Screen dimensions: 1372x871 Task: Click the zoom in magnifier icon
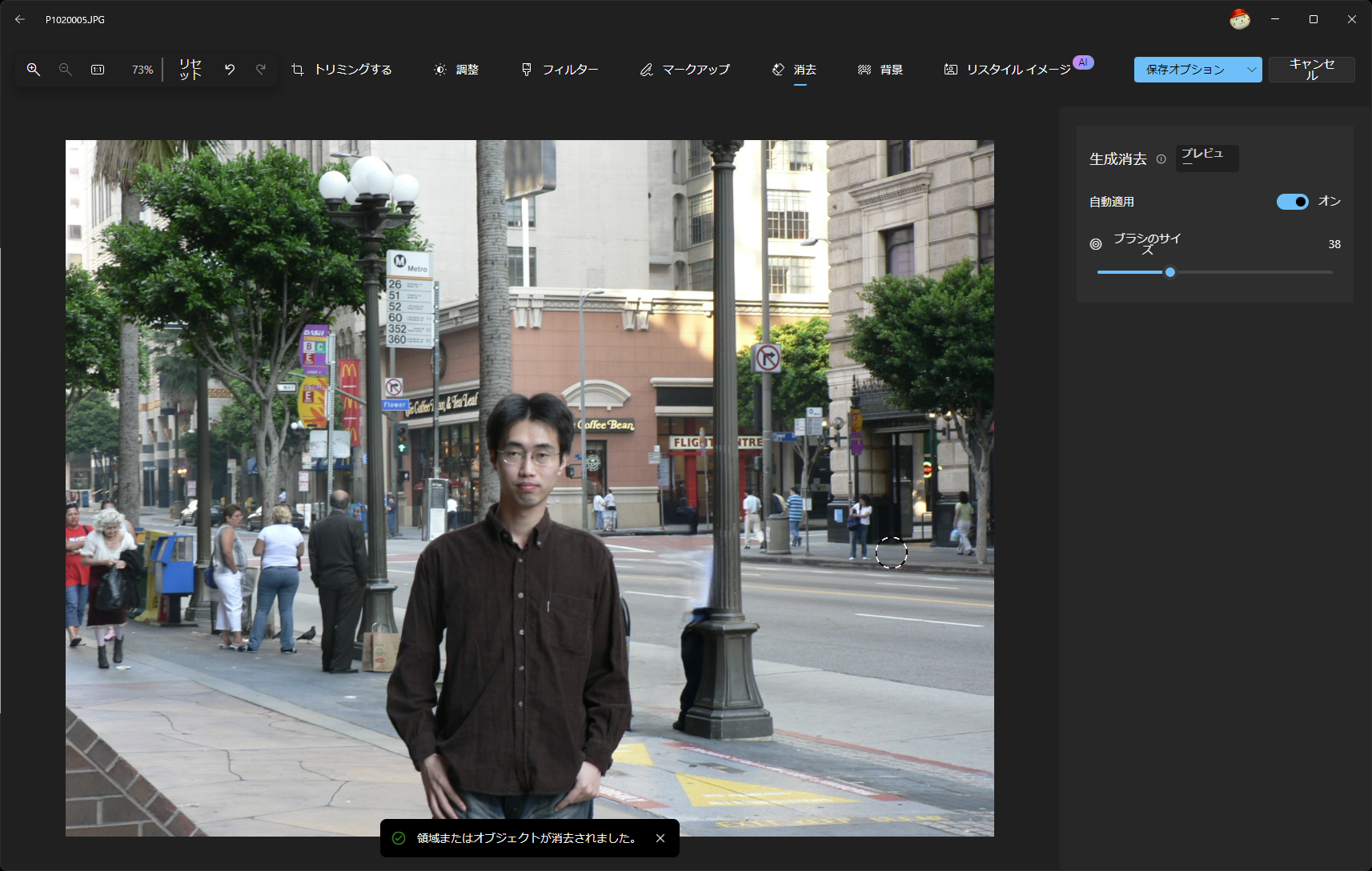click(x=34, y=70)
